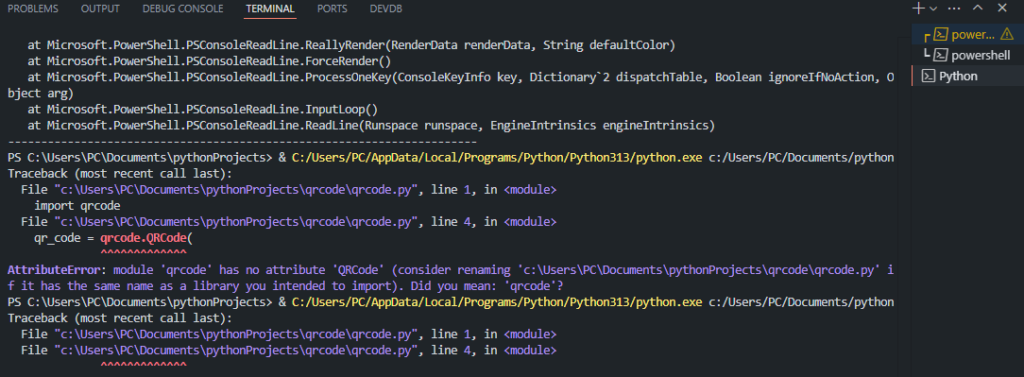
Task: Open the terminal panel more actions ellipsis
Action: [954, 8]
